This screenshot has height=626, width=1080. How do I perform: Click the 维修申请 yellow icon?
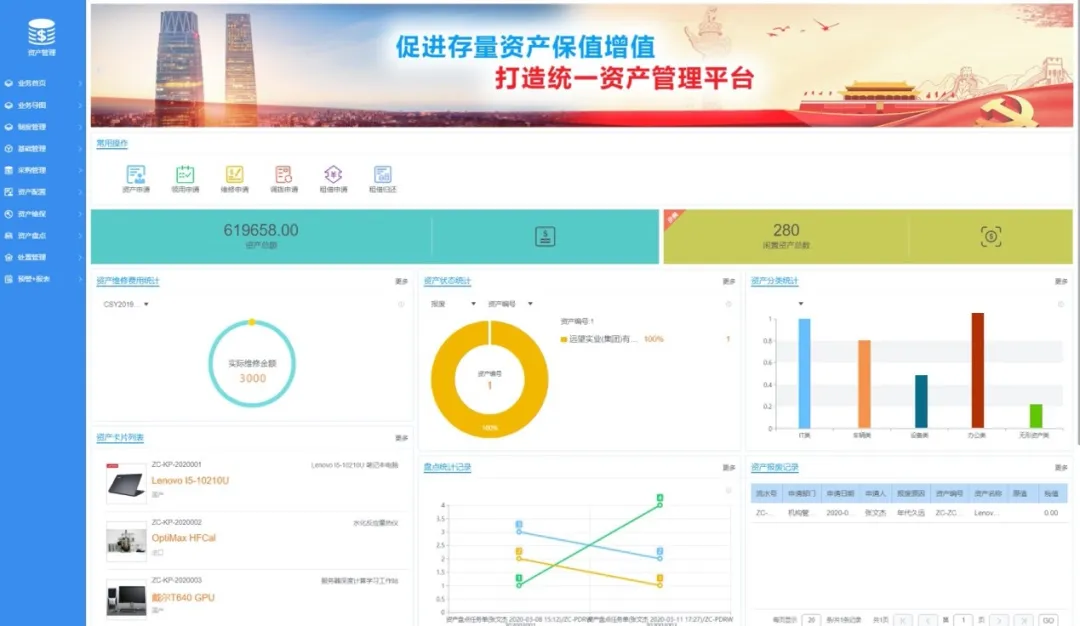coord(233,175)
